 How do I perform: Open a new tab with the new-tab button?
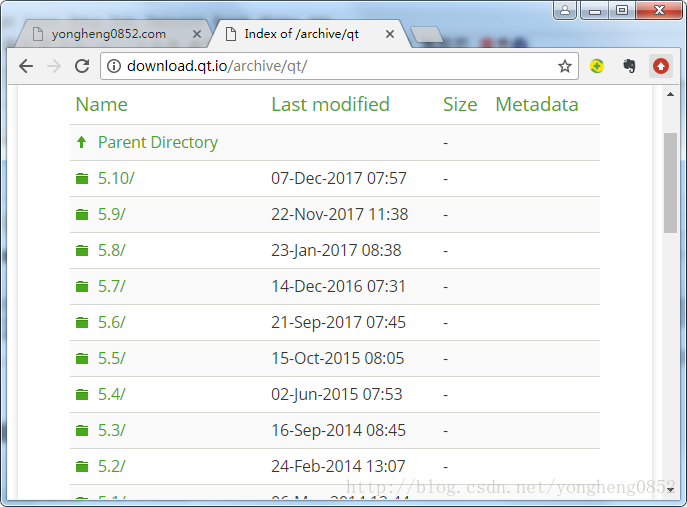(426, 35)
